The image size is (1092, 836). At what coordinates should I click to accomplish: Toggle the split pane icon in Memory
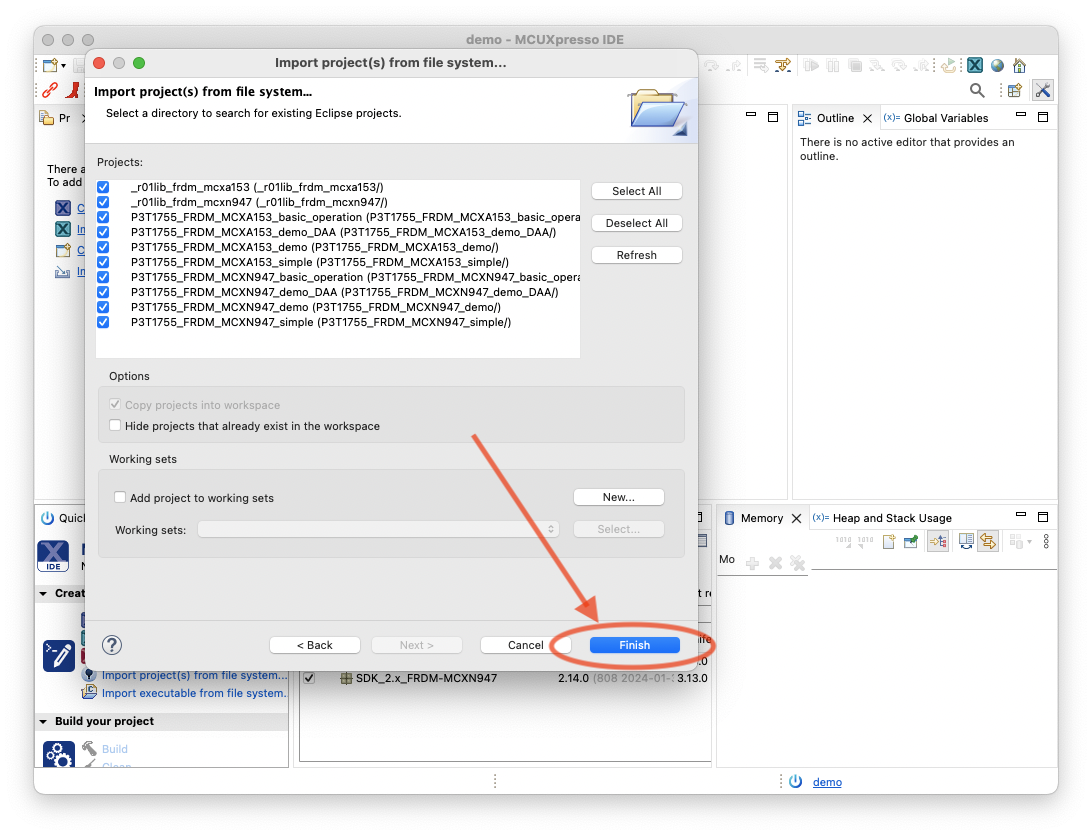[x=966, y=541]
